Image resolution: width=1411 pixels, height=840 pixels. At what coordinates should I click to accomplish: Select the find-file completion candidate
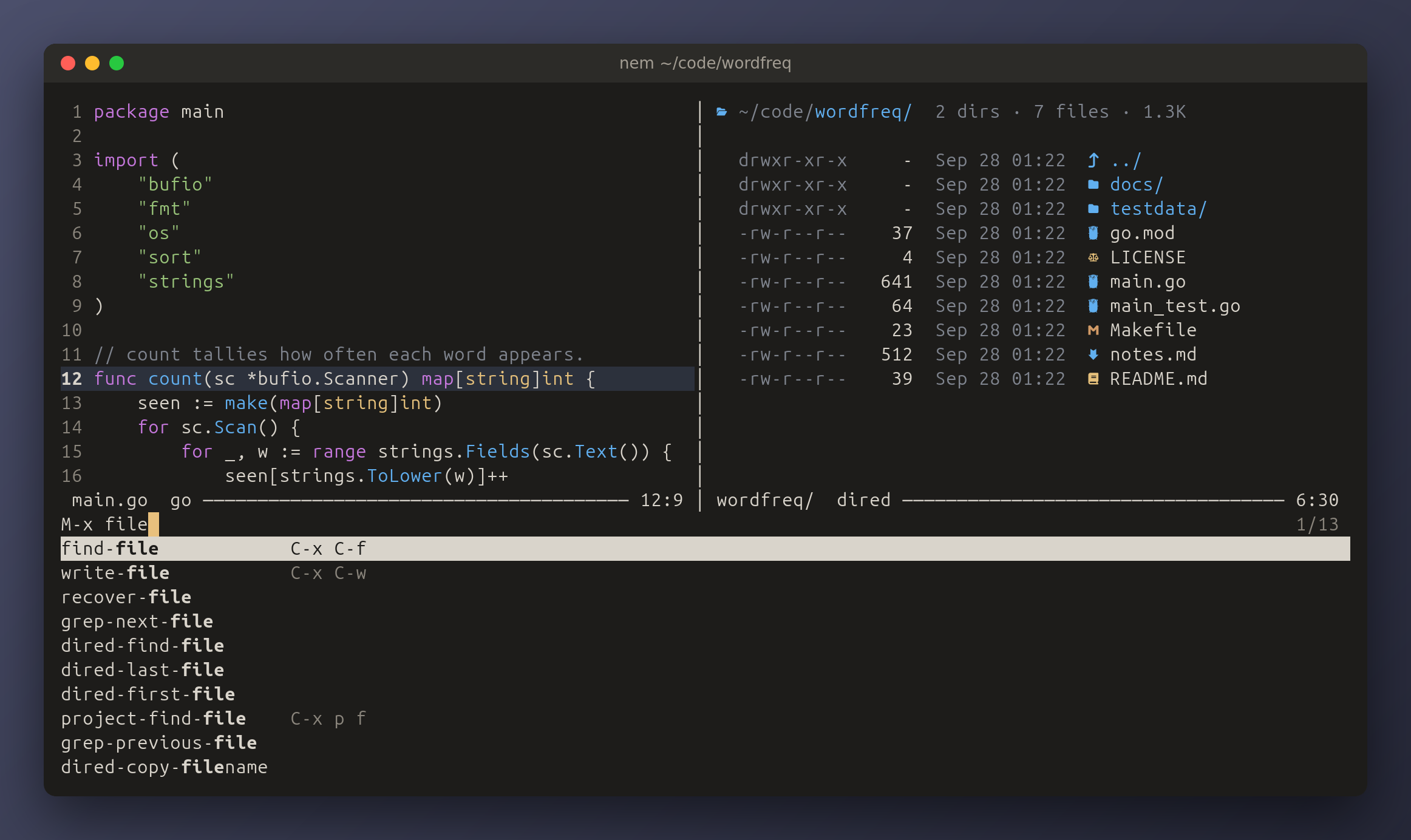coord(705,549)
